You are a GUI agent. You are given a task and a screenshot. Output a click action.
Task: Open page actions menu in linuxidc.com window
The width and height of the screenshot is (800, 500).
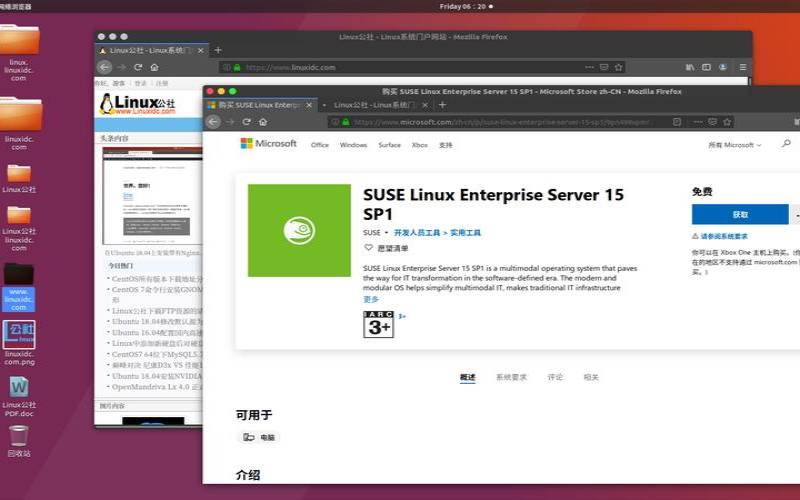click(x=589, y=67)
